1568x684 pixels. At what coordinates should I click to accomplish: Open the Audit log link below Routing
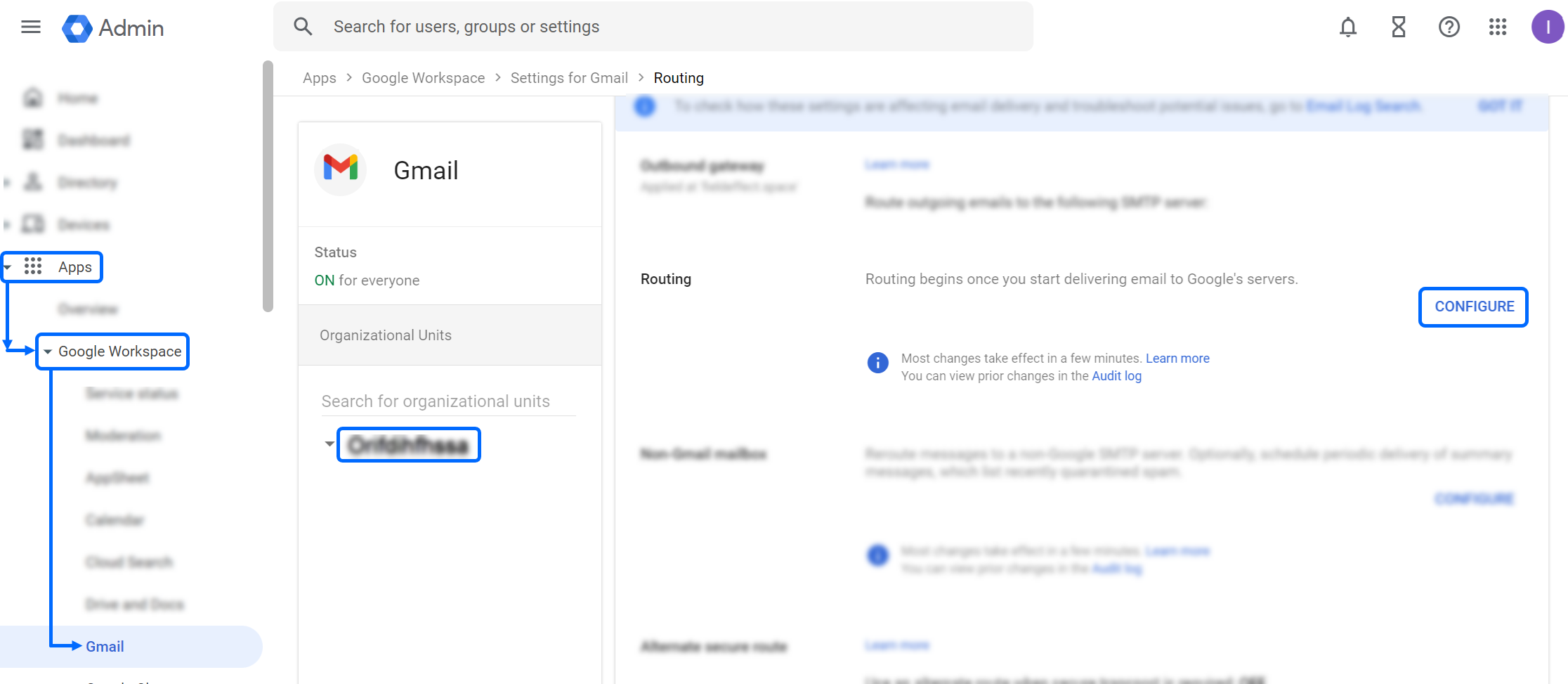click(1116, 376)
